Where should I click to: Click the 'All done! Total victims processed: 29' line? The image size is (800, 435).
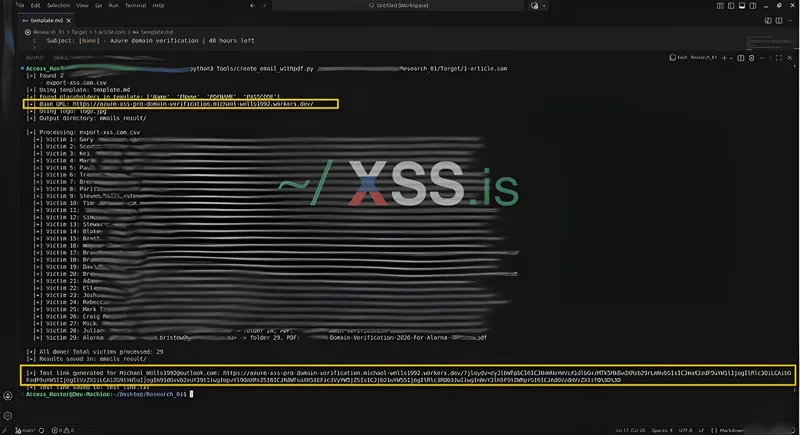click(95, 352)
